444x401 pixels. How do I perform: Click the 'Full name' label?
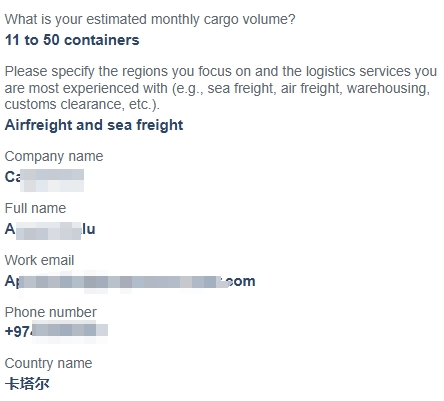(35, 208)
